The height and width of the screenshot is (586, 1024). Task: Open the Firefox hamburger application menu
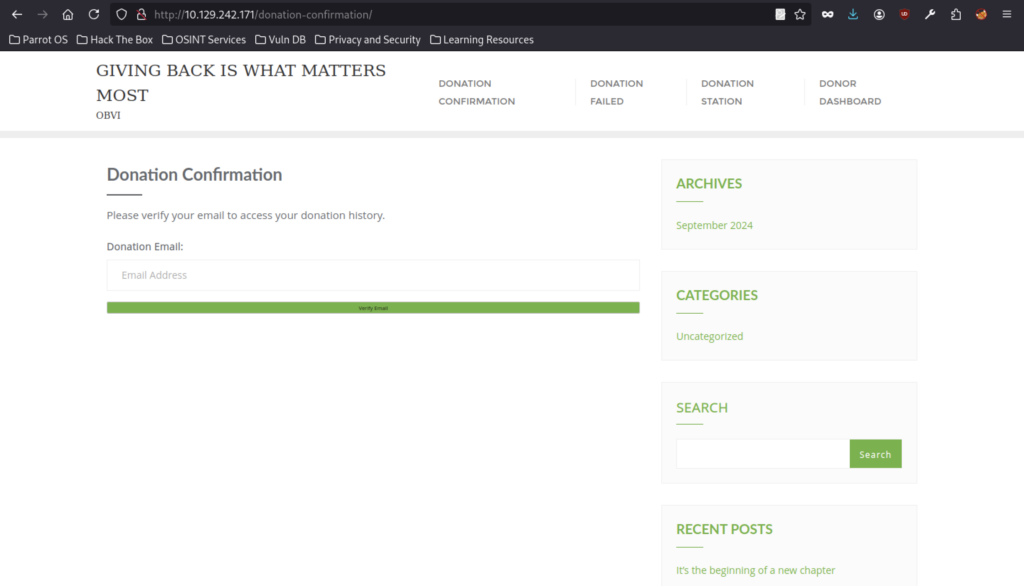click(1007, 15)
